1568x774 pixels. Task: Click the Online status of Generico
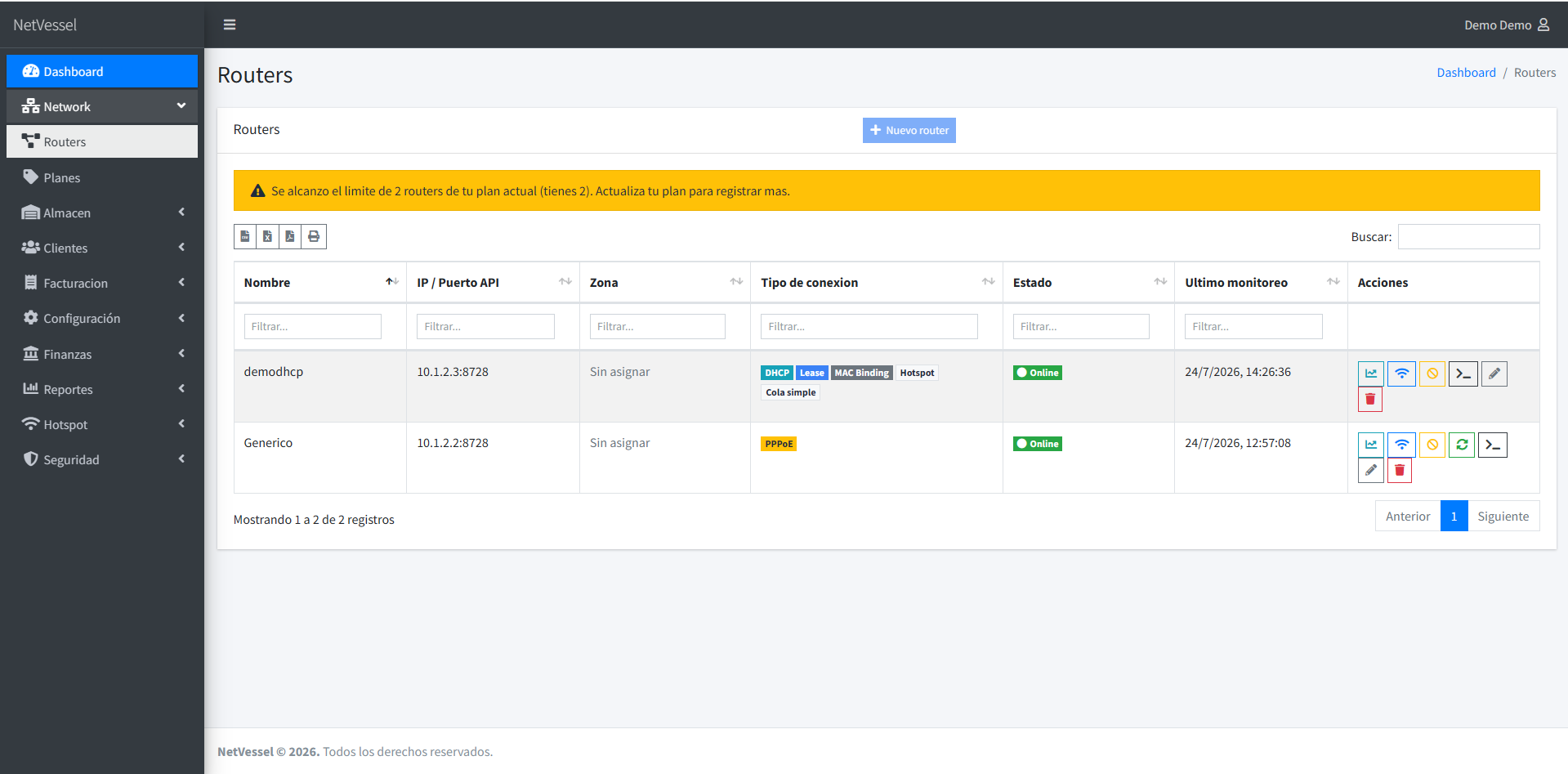point(1038,444)
